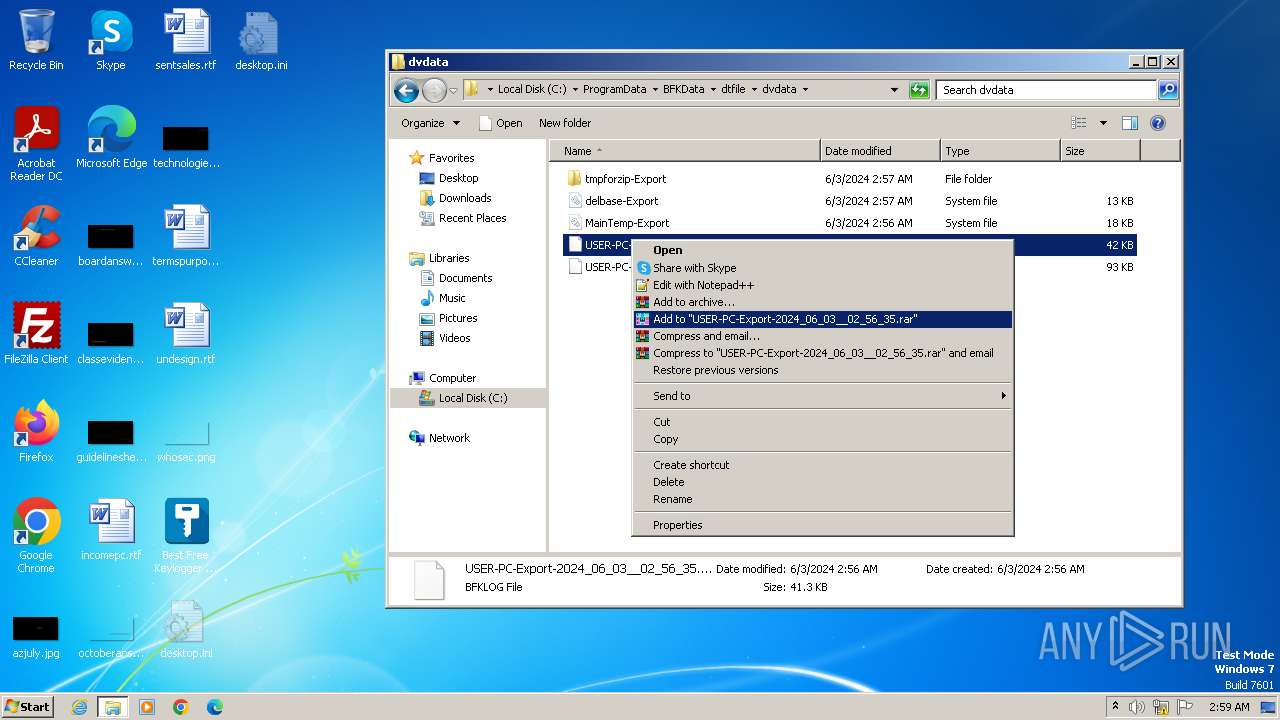Select Create shortcut menu entry
This screenshot has height=720, width=1280.
[x=823, y=465]
